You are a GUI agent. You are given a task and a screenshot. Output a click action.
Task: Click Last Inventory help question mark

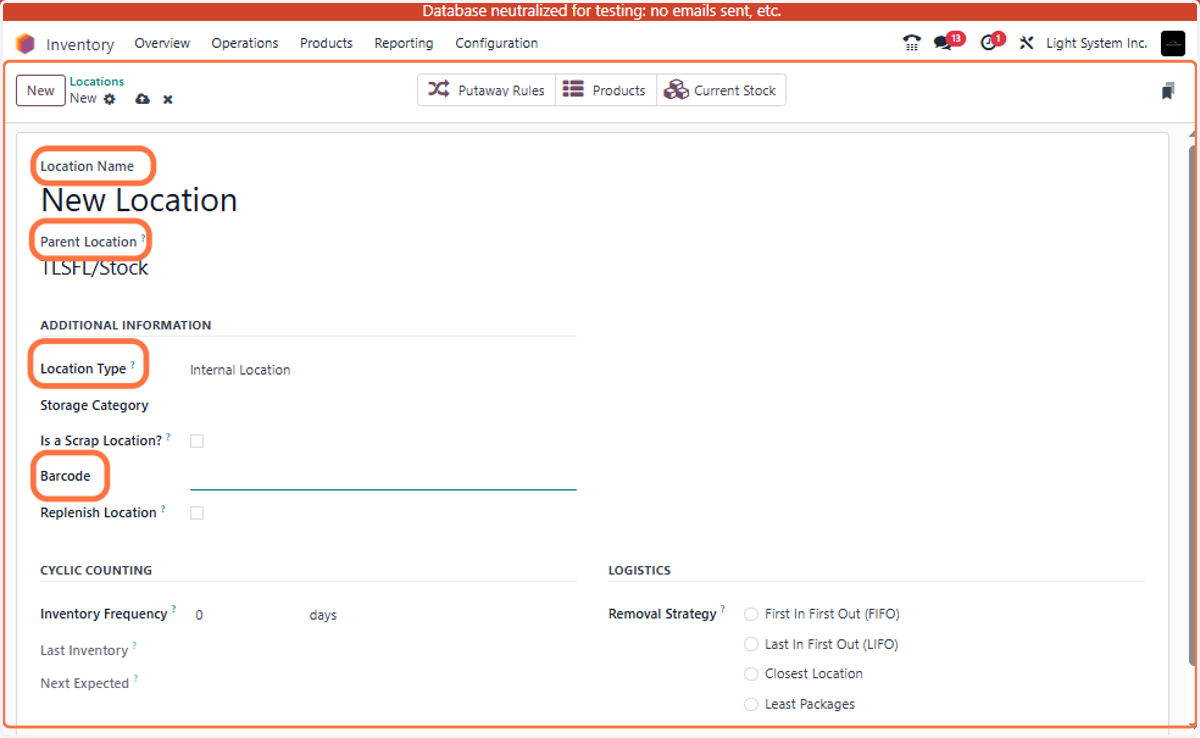(x=135, y=646)
